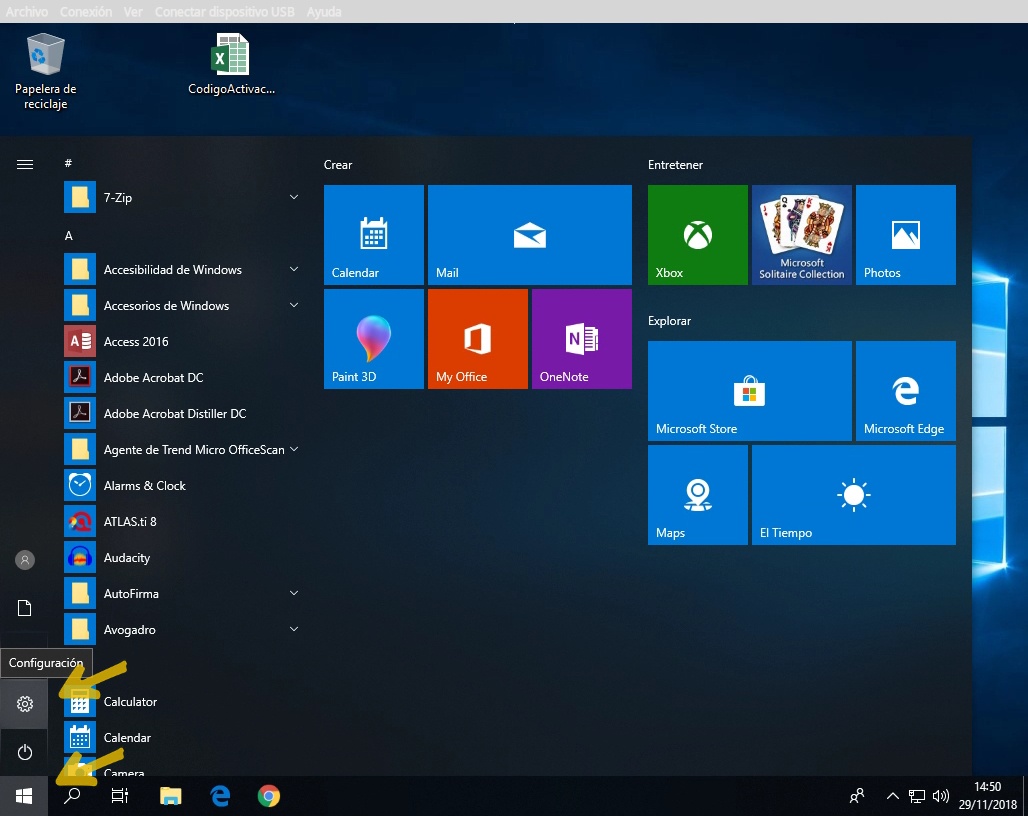Open the Microsoft Store tile
Image resolution: width=1028 pixels, height=816 pixels.
coord(749,391)
